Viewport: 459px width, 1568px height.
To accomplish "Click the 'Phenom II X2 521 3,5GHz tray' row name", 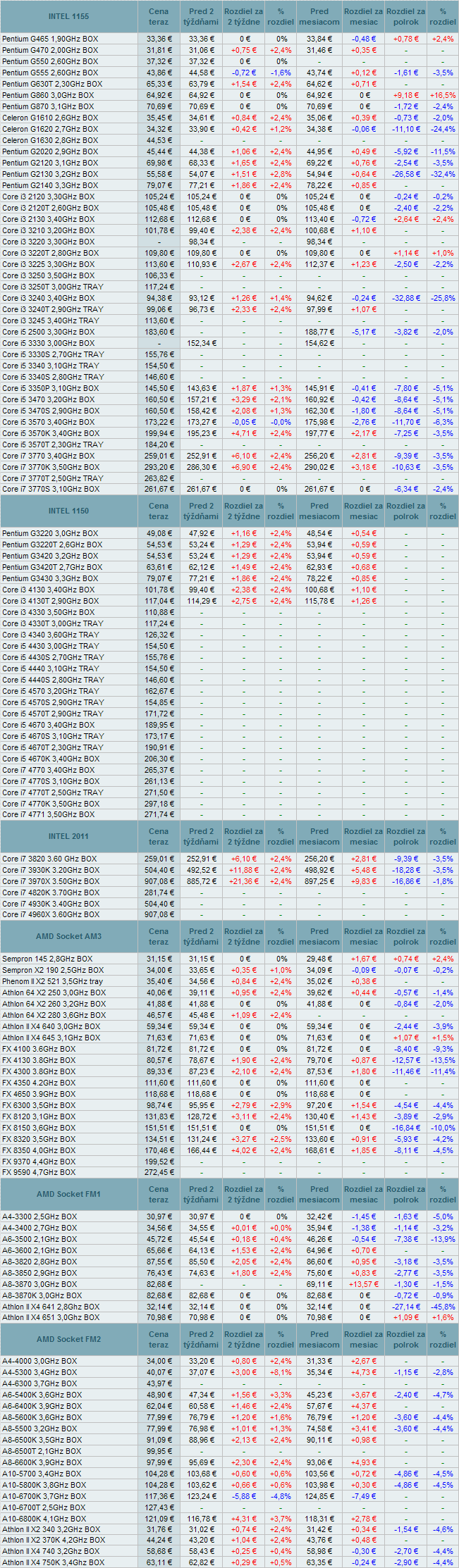I will 52,981.
